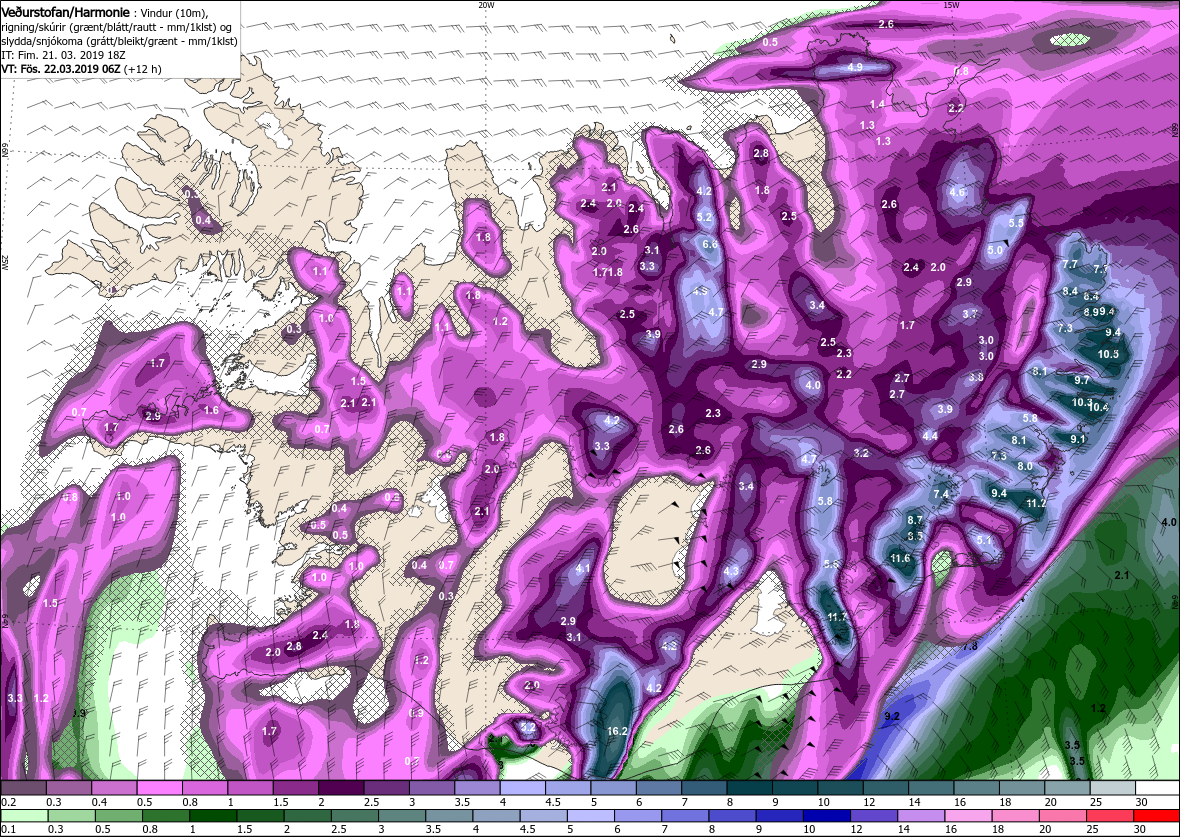Click the 9.1 precipitation value
The width and height of the screenshot is (1180, 837).
point(1078,439)
